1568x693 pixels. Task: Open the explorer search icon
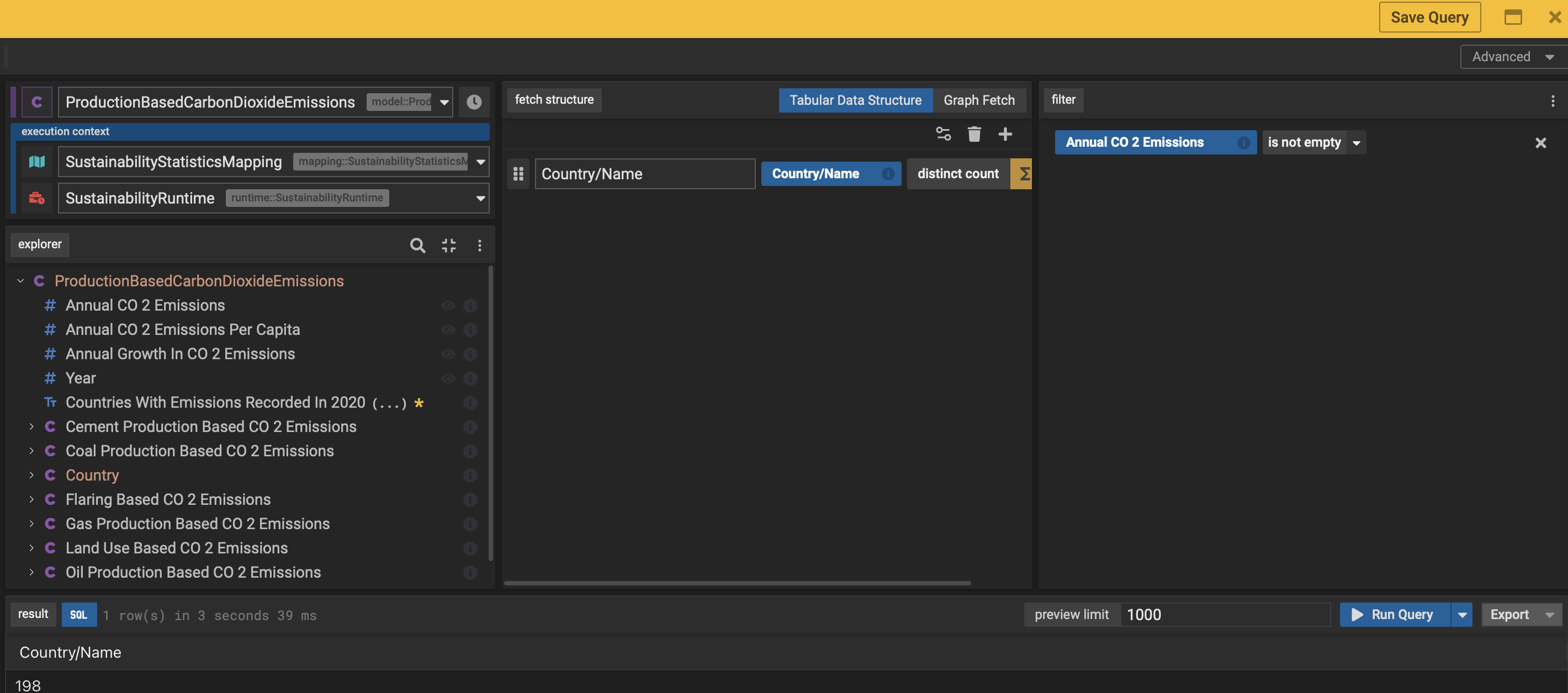(417, 244)
